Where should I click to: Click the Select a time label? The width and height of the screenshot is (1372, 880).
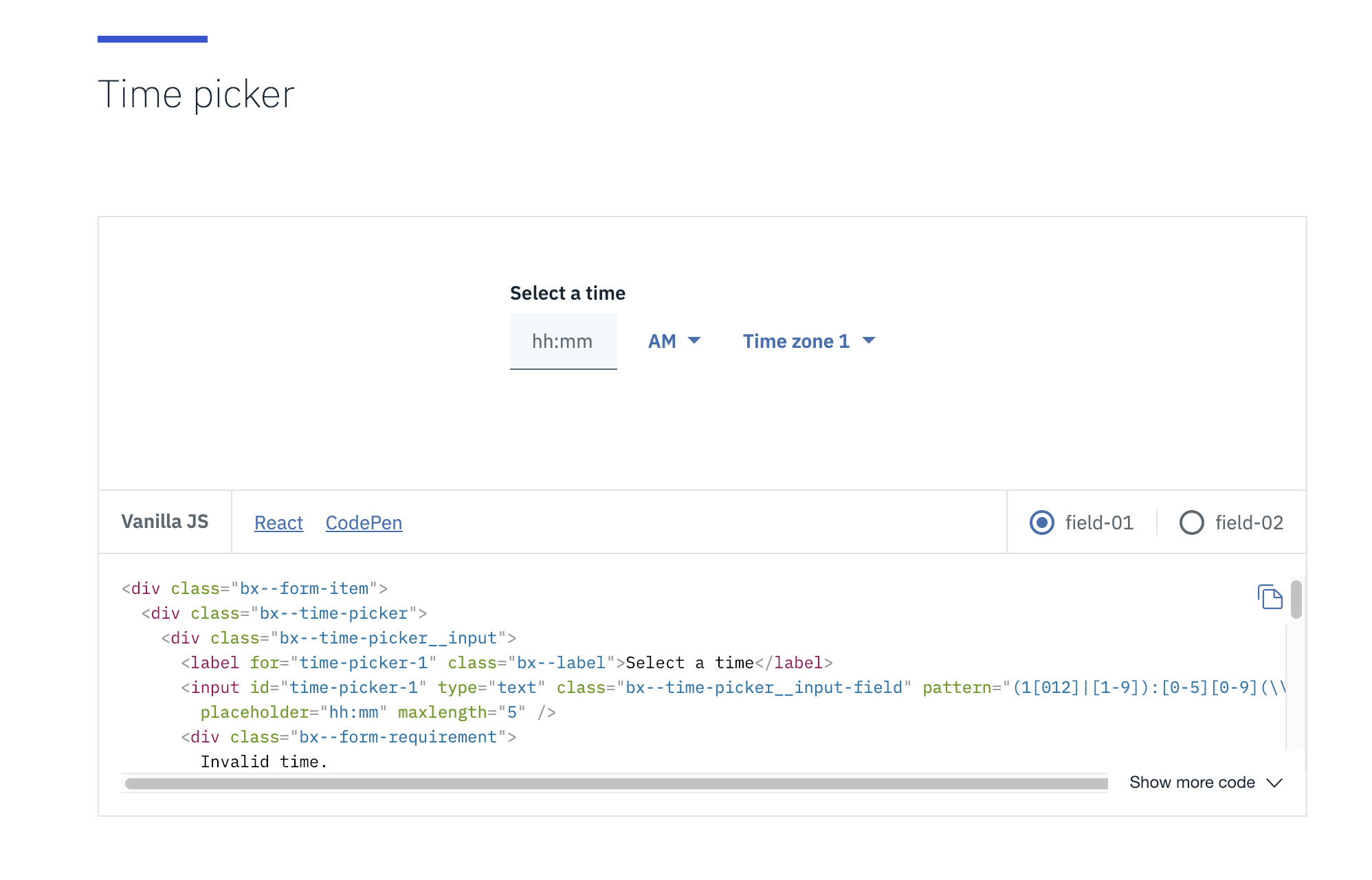click(x=567, y=292)
